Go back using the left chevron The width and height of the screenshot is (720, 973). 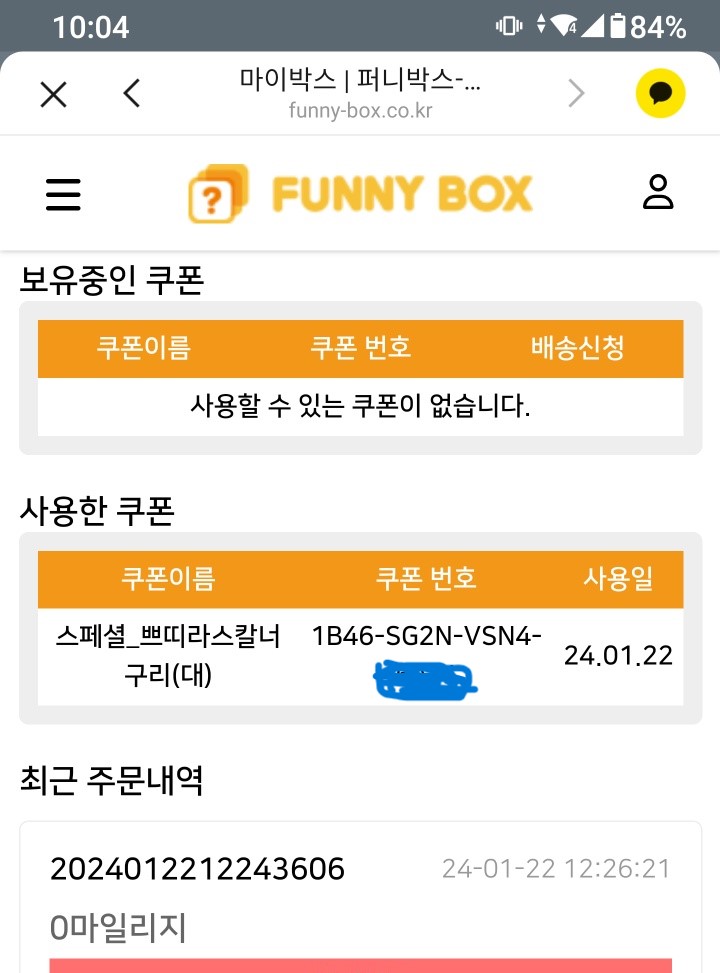[x=132, y=94]
